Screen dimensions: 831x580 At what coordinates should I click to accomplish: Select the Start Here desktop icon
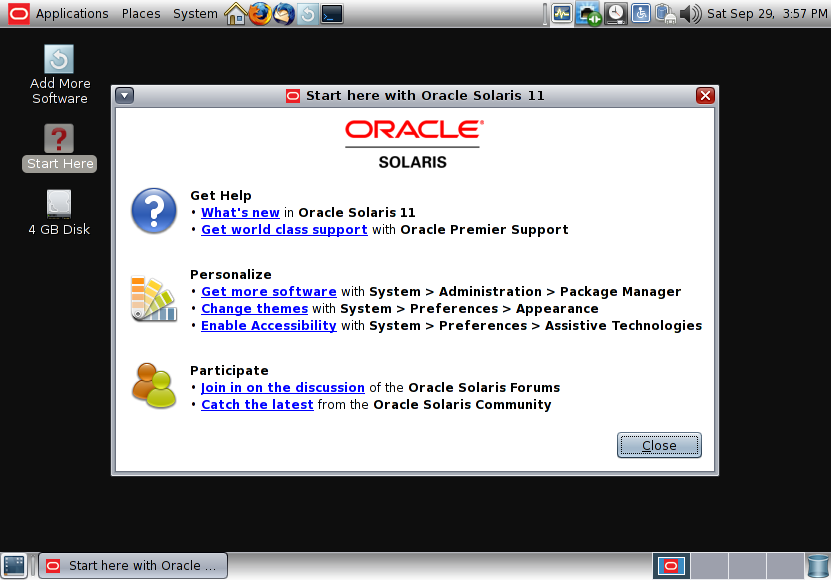point(59,148)
